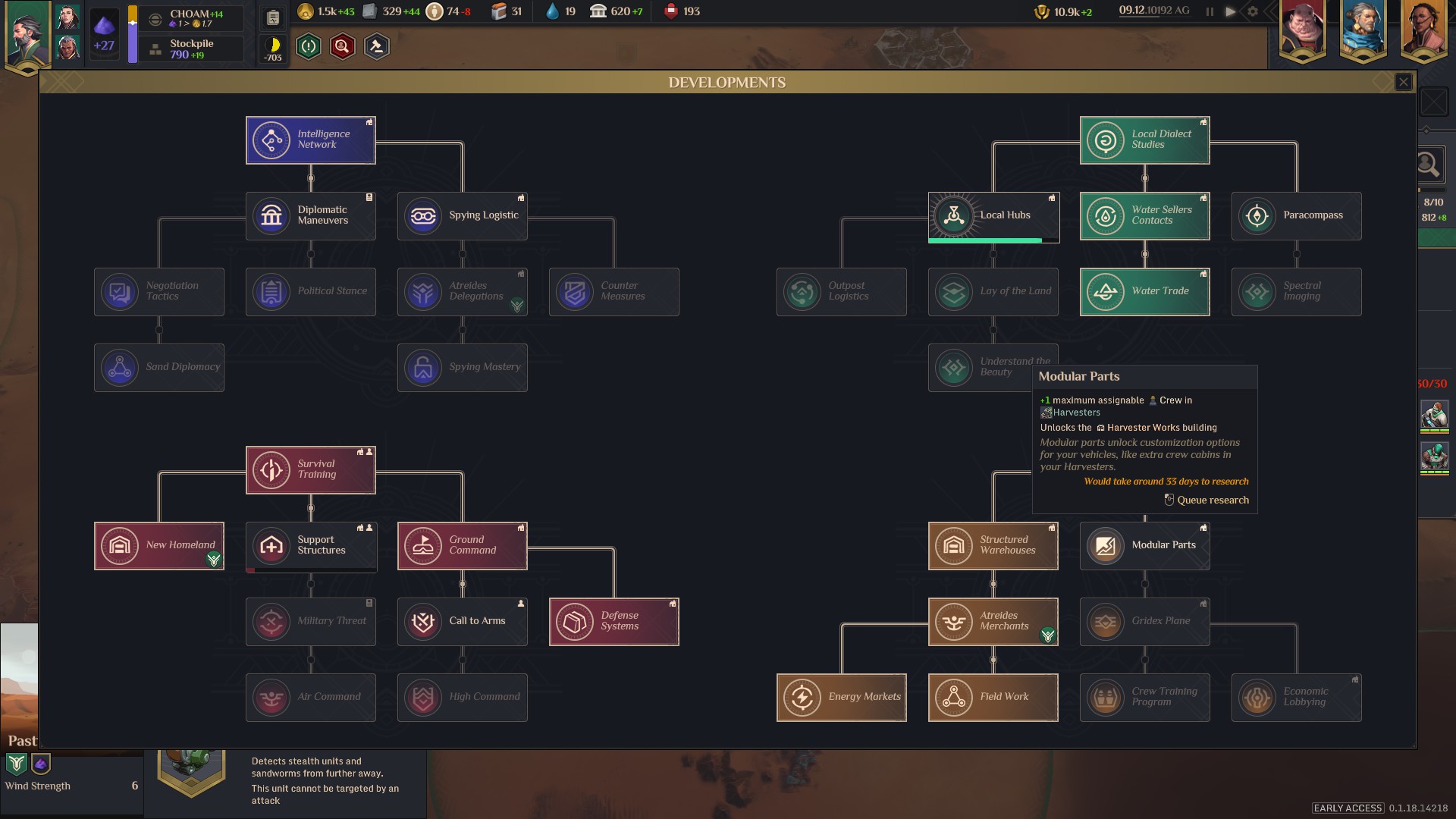
Task: Select the Intelligence Network development
Action: [x=310, y=140]
